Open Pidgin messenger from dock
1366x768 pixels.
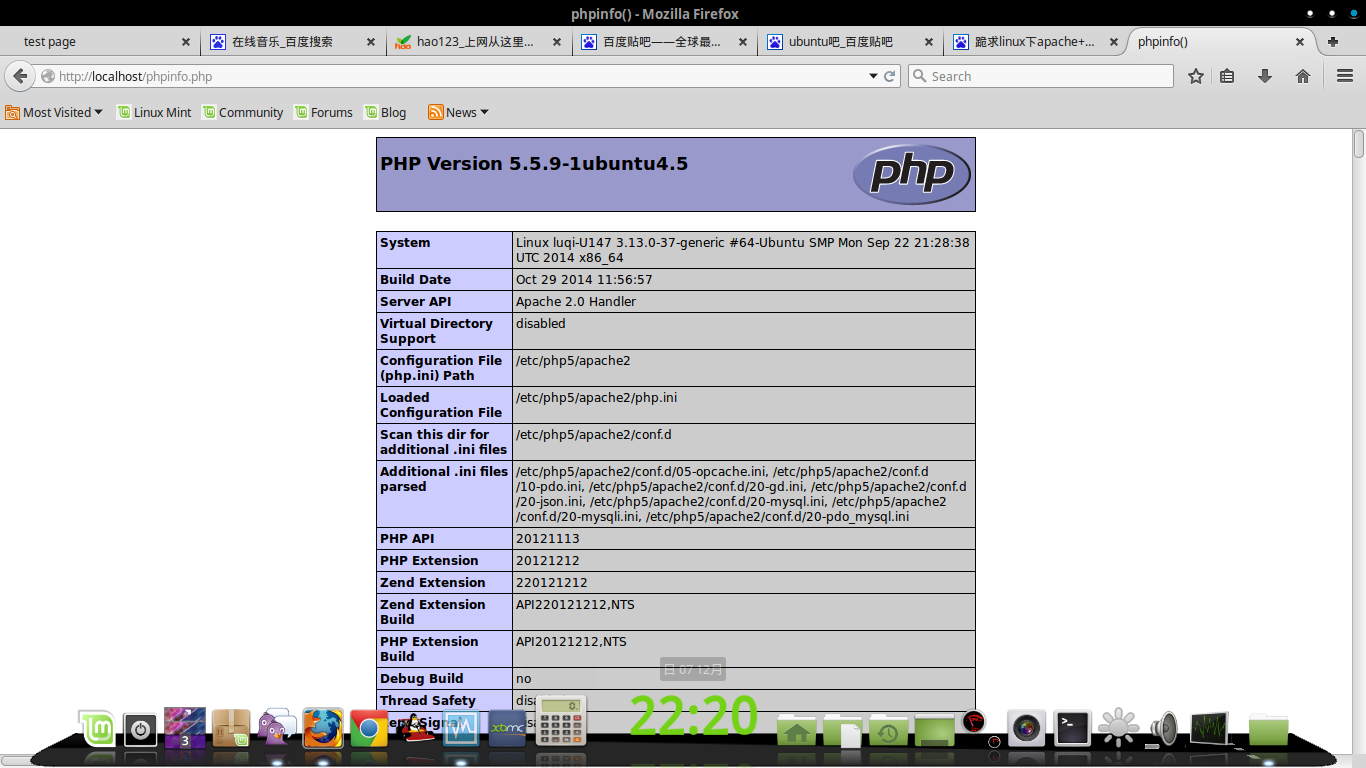[277, 728]
